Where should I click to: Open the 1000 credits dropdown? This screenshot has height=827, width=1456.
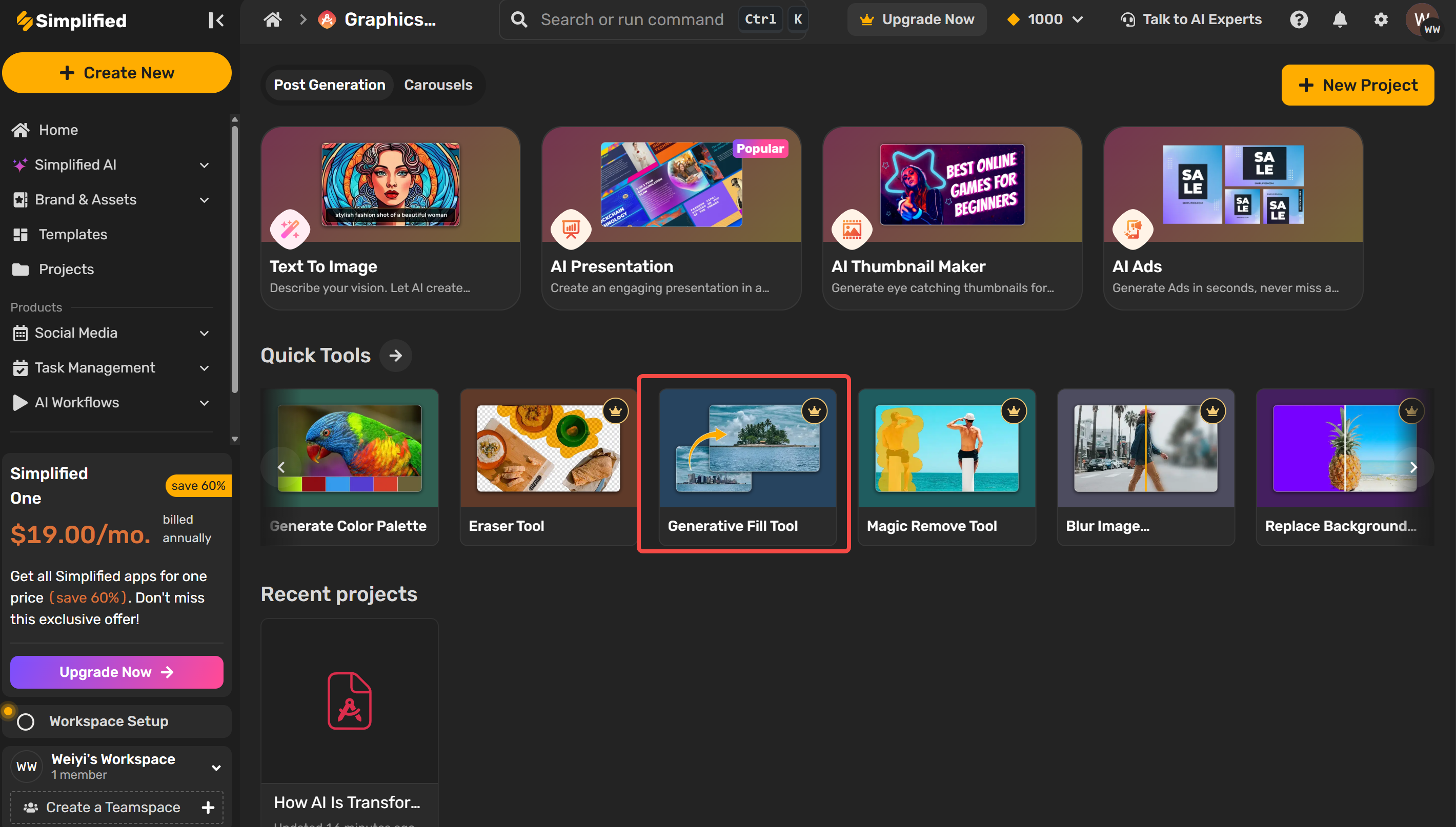pos(1046,20)
